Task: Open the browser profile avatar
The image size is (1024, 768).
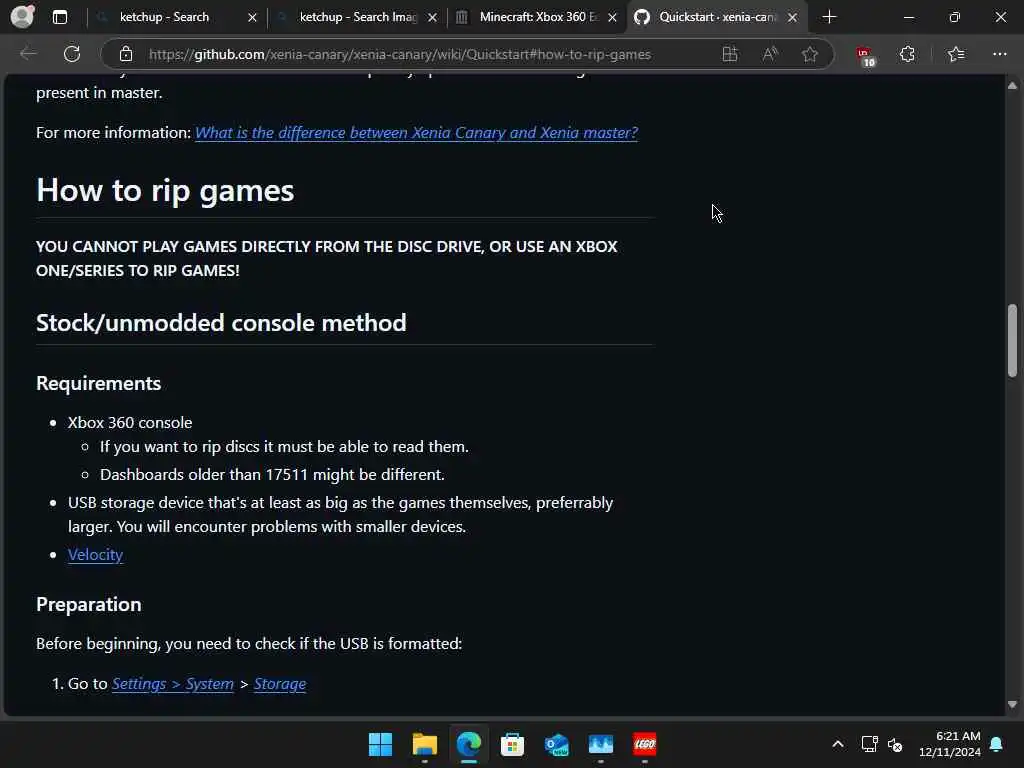Action: 23,16
